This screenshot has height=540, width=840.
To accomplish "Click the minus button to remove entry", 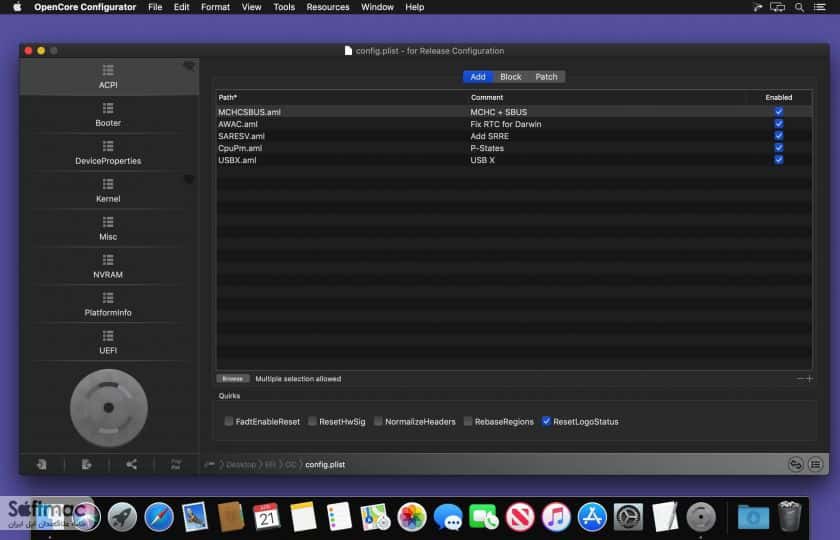I will 800,379.
